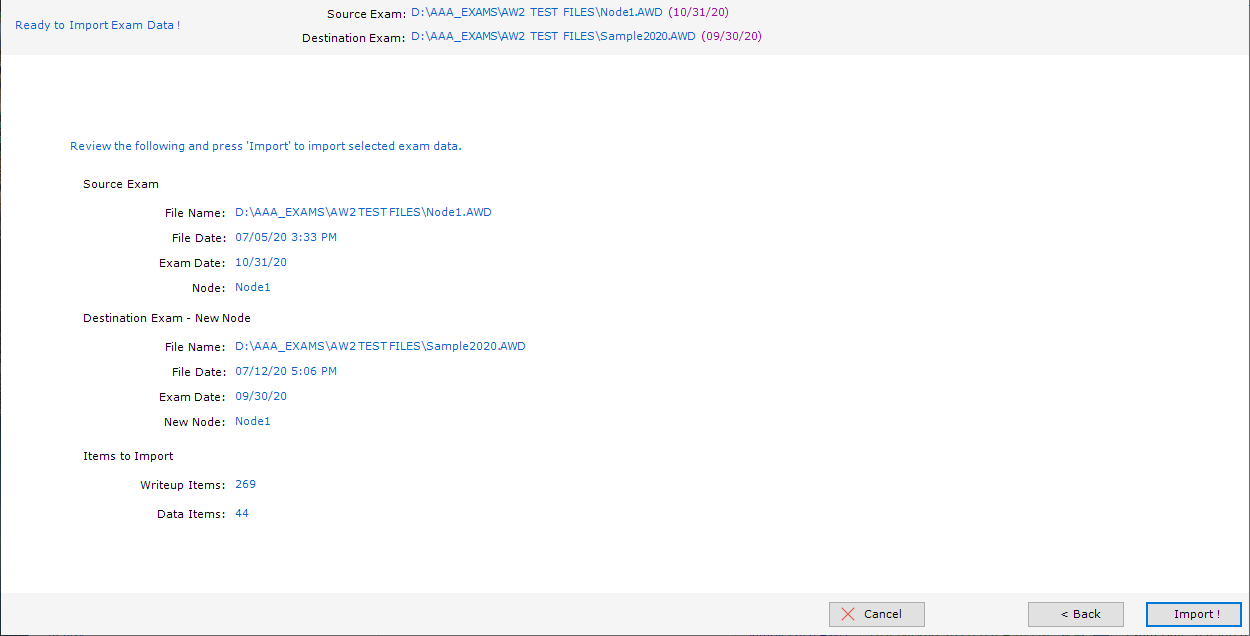Click the New Node value Node1

[x=252, y=422]
